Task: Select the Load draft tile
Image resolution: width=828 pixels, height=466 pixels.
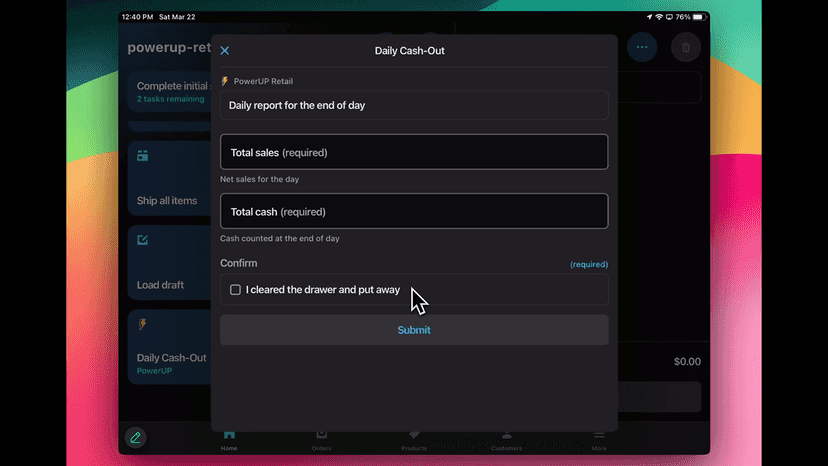Action: point(170,263)
